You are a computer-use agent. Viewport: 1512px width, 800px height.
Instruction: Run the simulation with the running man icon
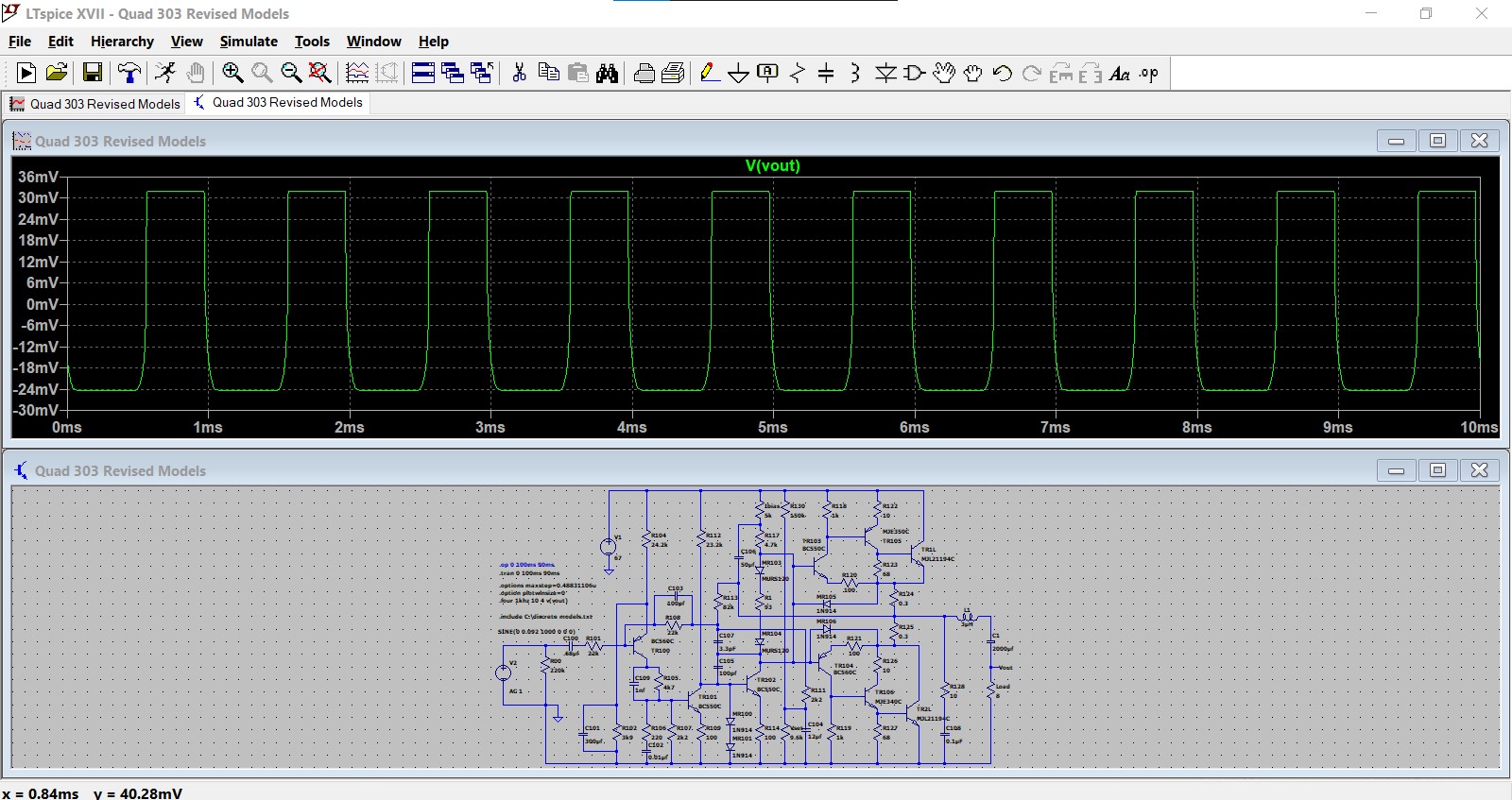[165, 73]
